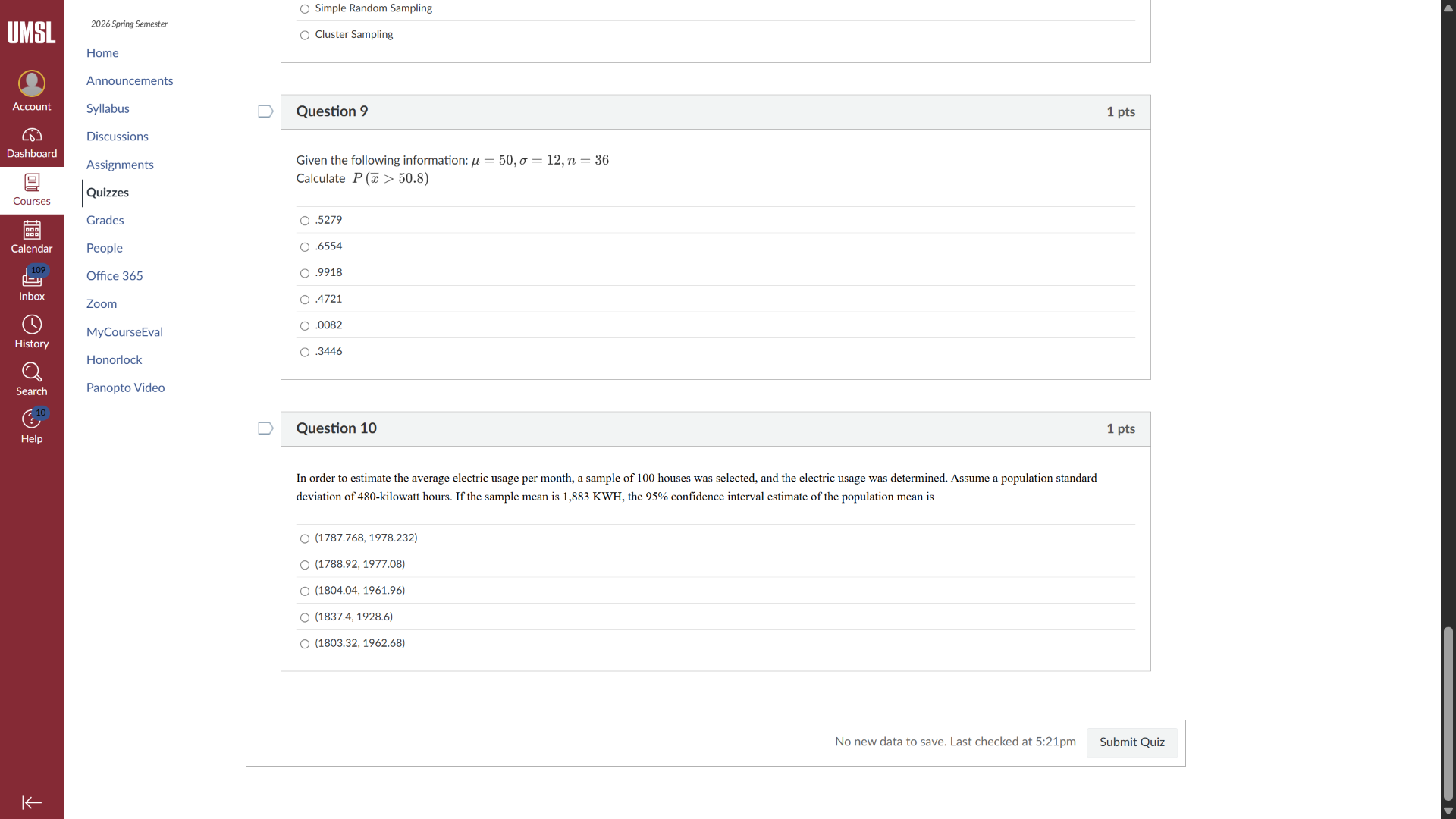
Task: Open the History clock icon
Action: (x=32, y=325)
